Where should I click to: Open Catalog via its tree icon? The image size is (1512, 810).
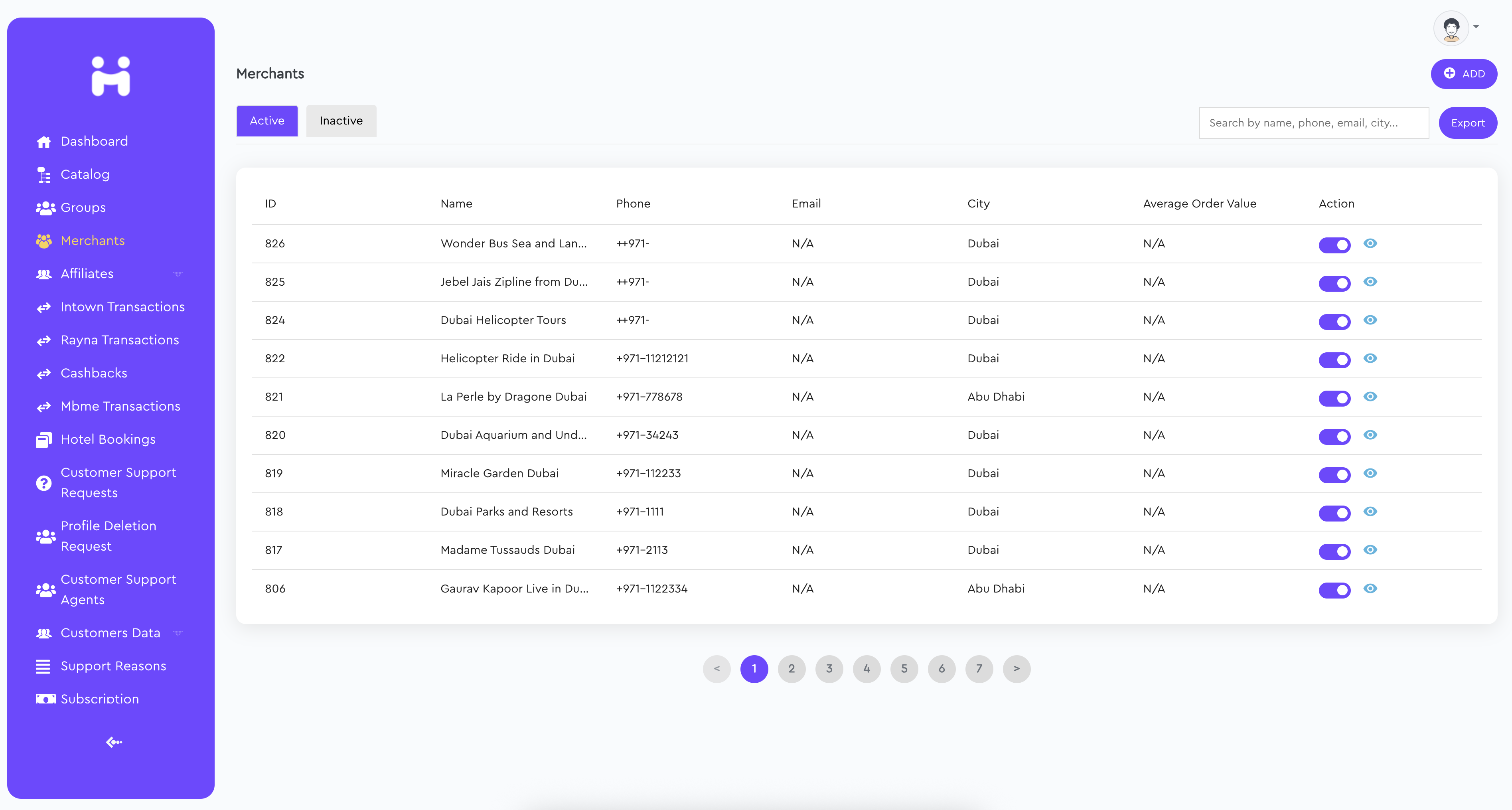click(43, 175)
